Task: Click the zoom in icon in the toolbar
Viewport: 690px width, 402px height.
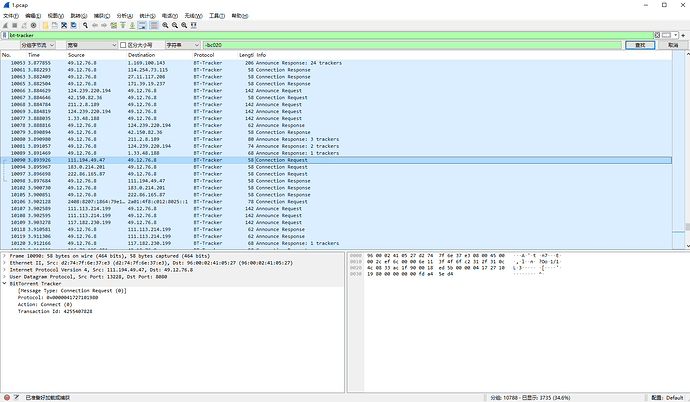Action: point(165,26)
